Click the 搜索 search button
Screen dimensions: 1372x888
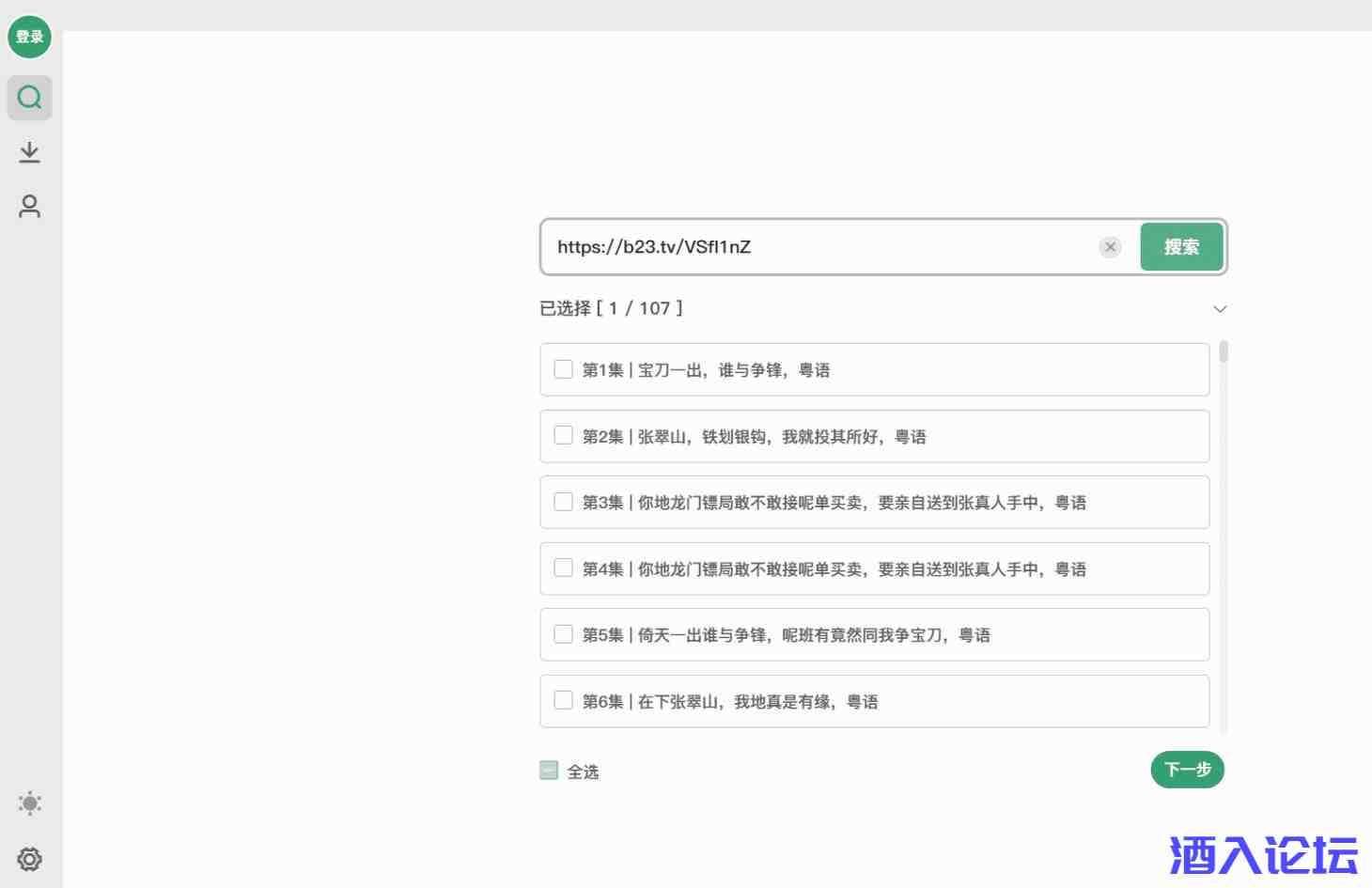pos(1181,247)
